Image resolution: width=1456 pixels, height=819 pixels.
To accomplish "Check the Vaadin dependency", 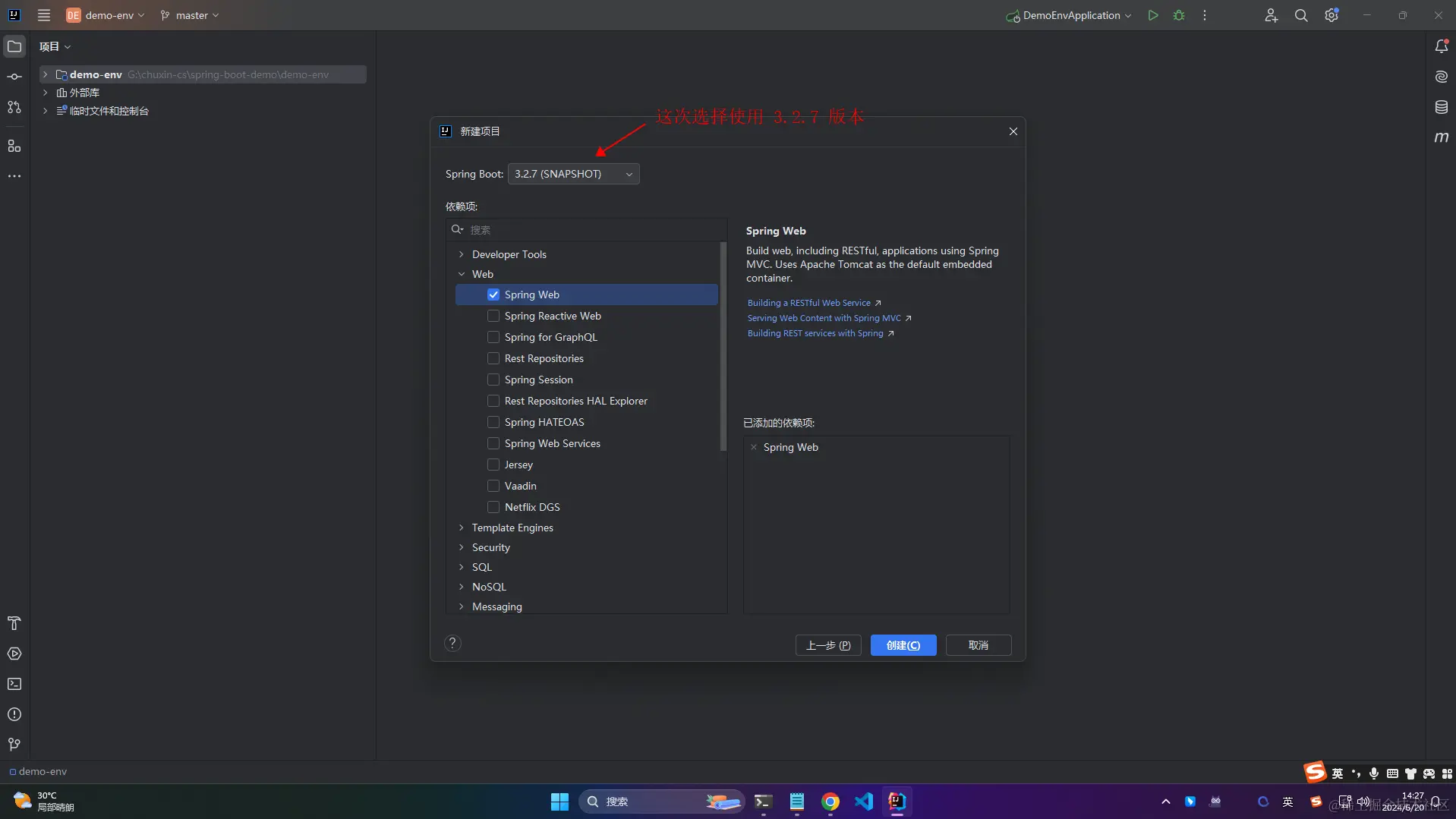I will (x=493, y=486).
